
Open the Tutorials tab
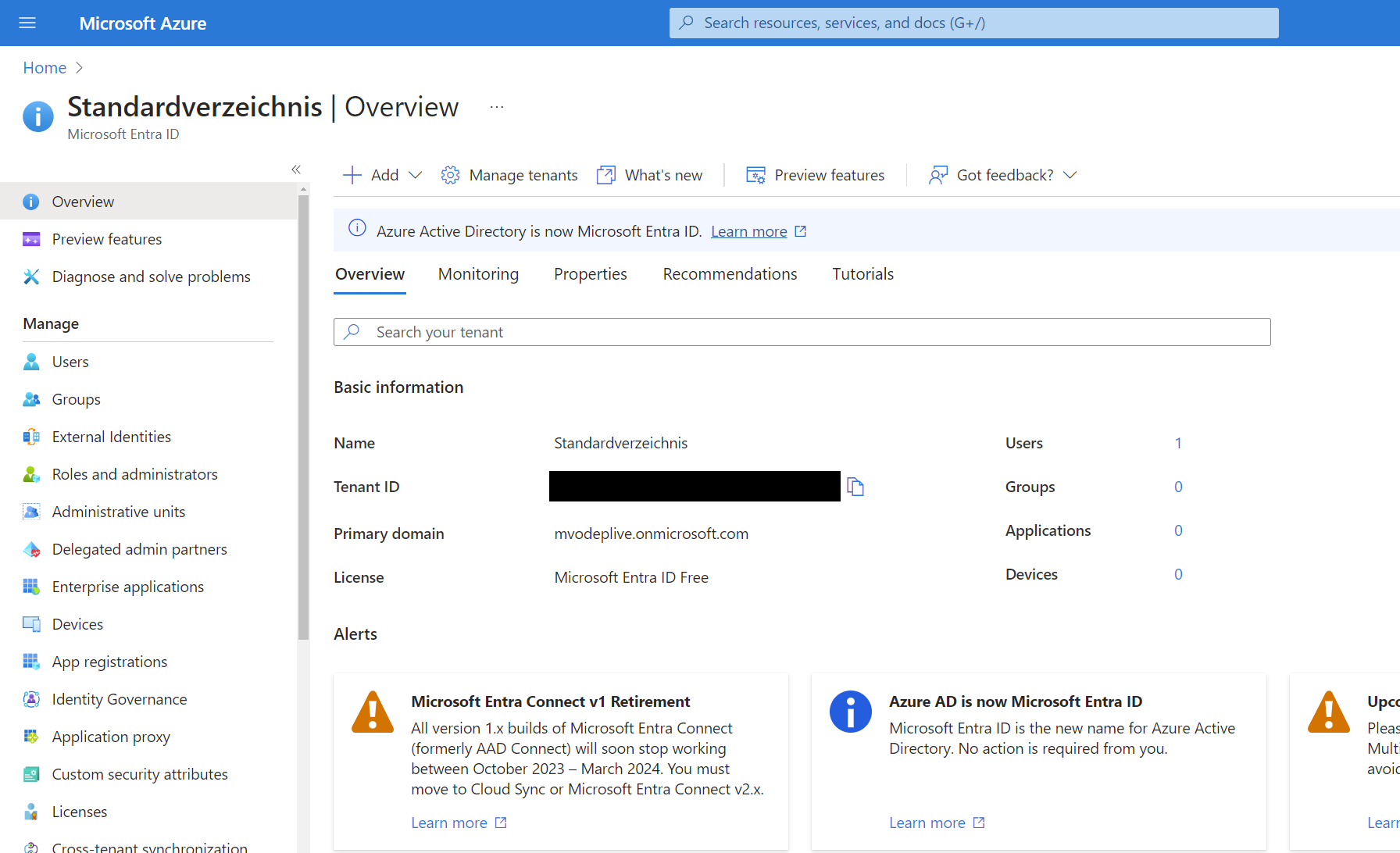pyautogui.click(x=862, y=274)
